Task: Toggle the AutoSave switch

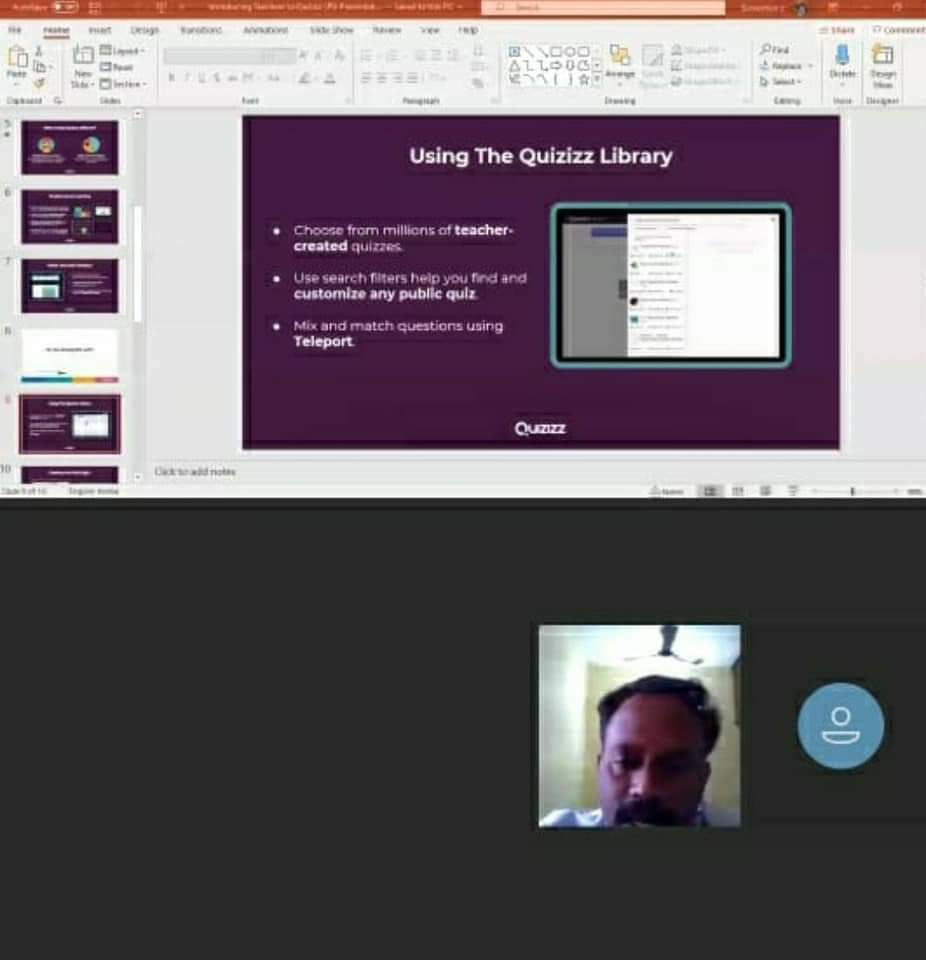Action: coord(65,7)
